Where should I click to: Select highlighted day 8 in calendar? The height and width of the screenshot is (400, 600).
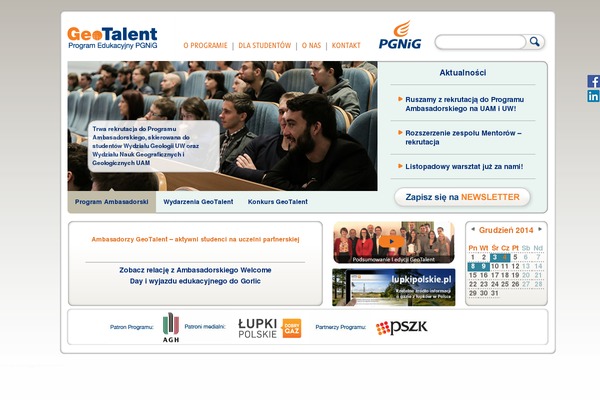(x=473, y=266)
